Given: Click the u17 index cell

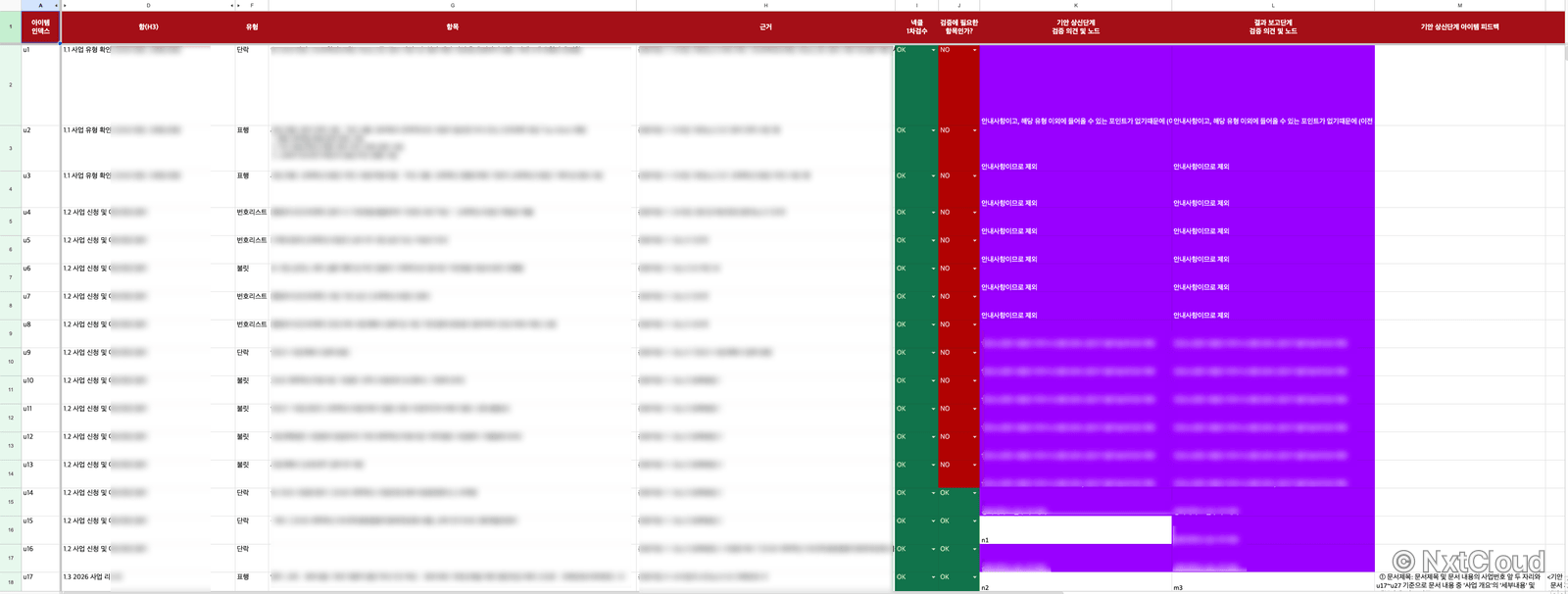Looking at the screenshot, I should click(40, 581).
